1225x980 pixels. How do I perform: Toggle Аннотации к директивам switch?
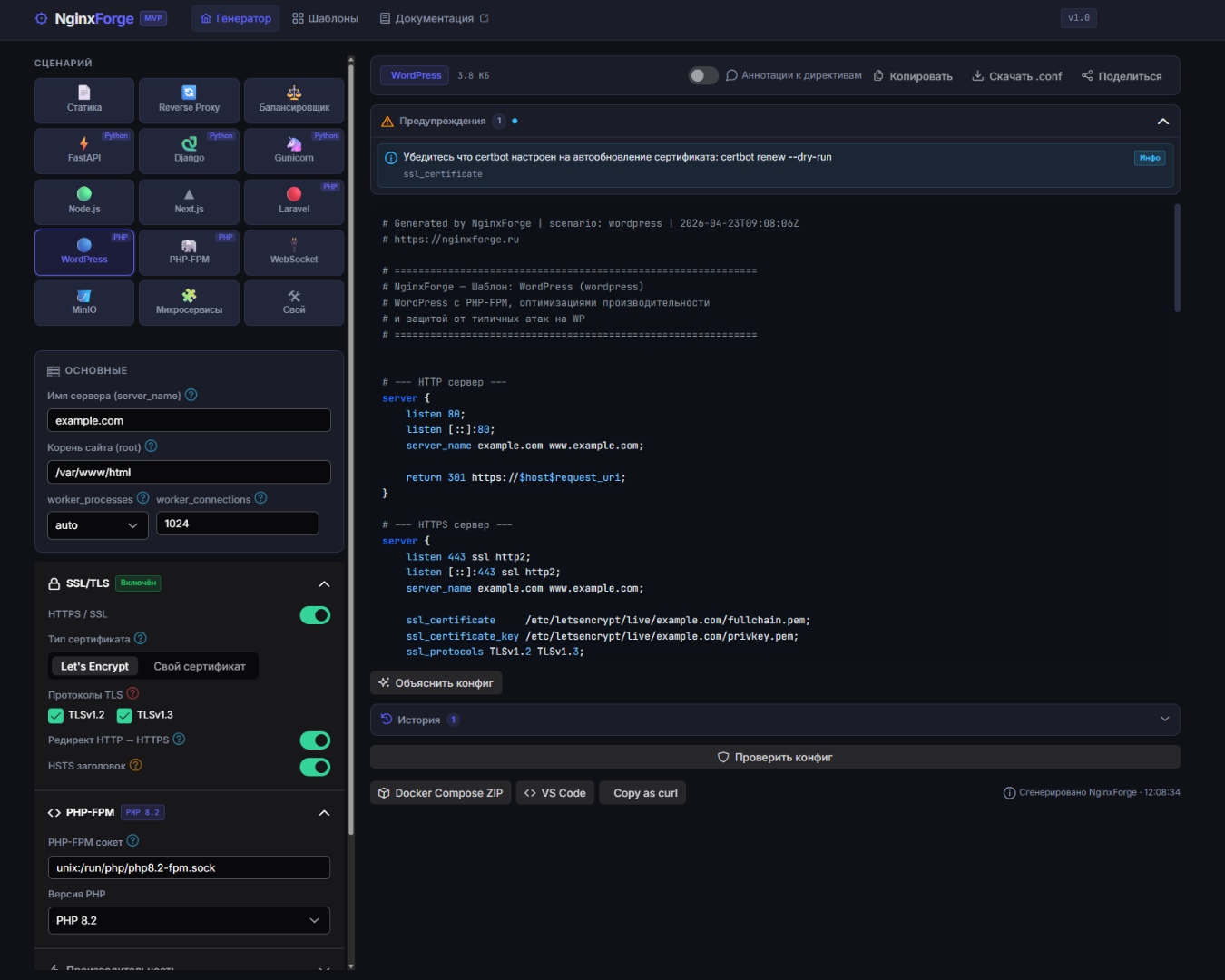[x=703, y=75]
